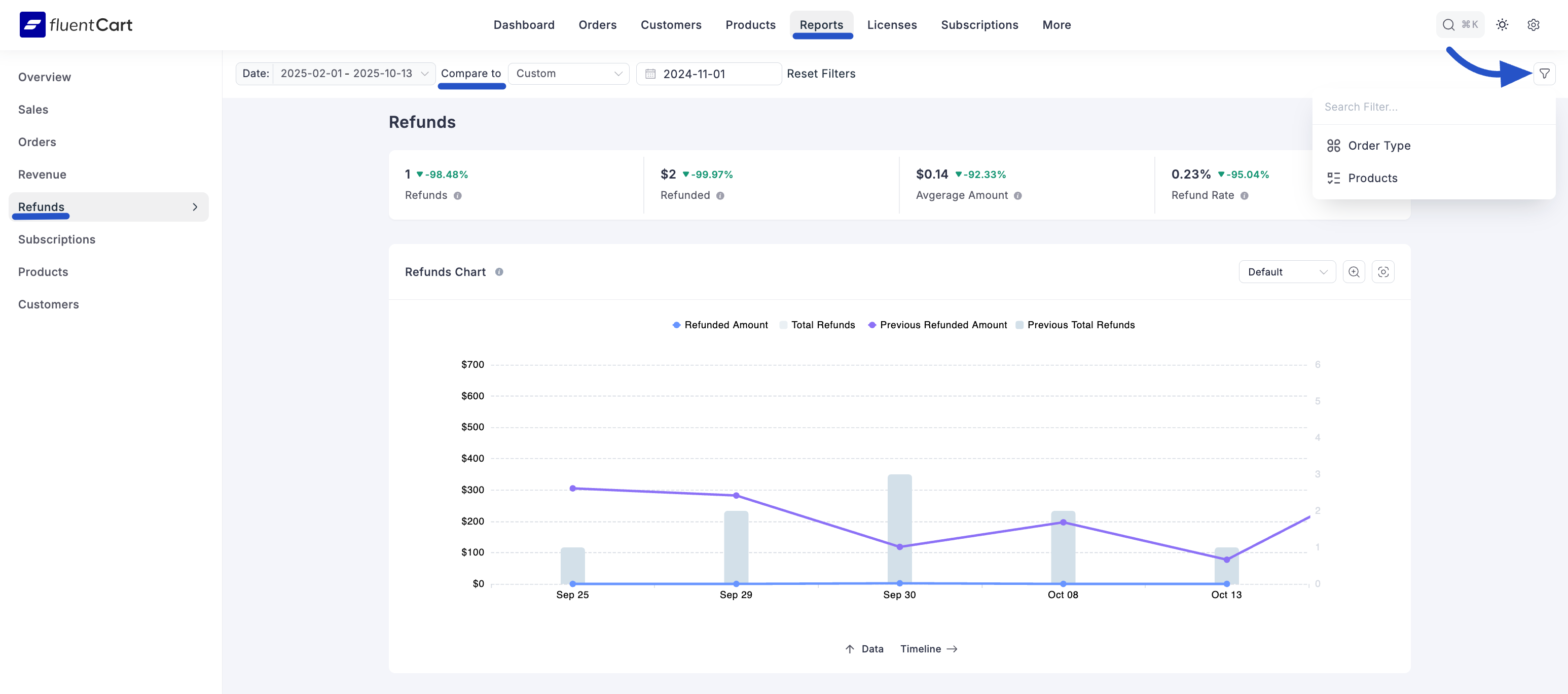Open the filter icon above the filter dropdown

click(1545, 73)
